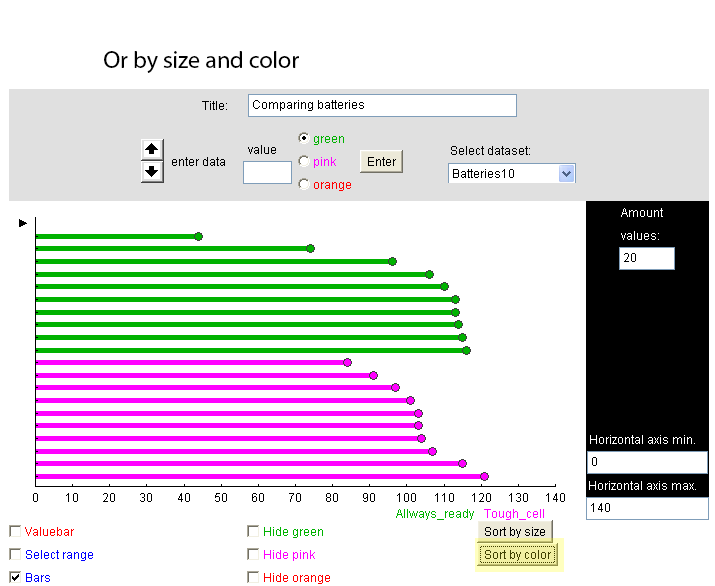Click the heading Or by size and color
This screenshot has height=586, width=715.
point(201,60)
